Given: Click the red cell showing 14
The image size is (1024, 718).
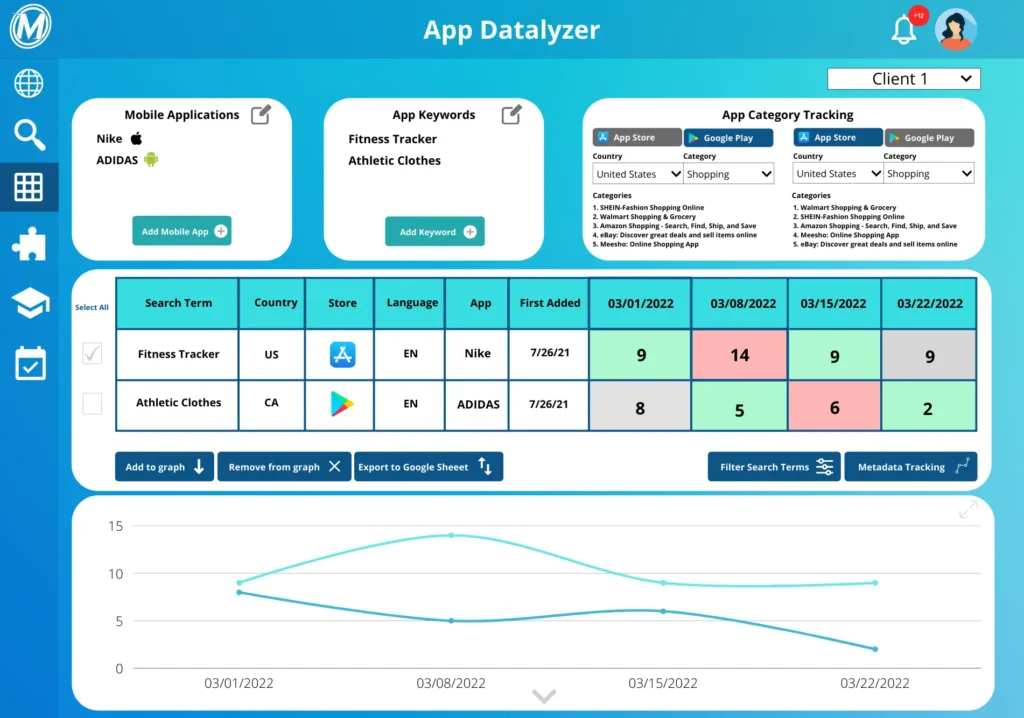Looking at the screenshot, I should click(740, 355).
